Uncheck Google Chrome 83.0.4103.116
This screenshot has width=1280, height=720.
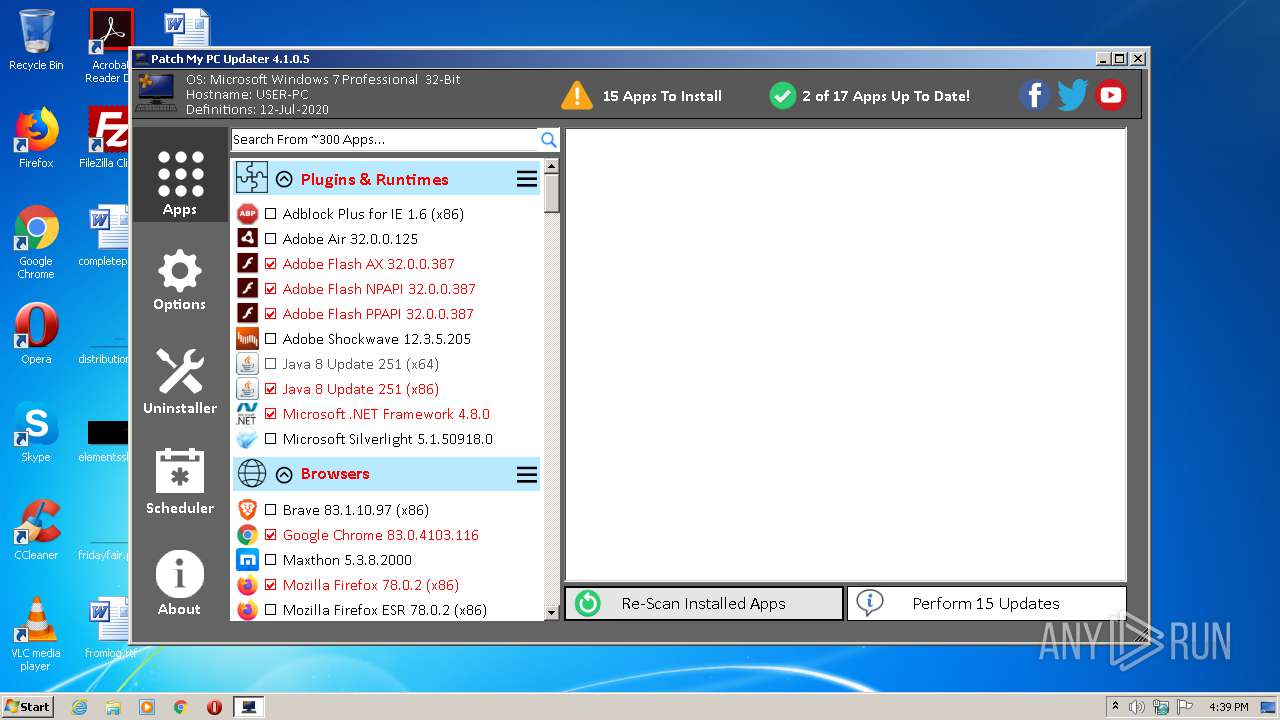(x=270, y=535)
